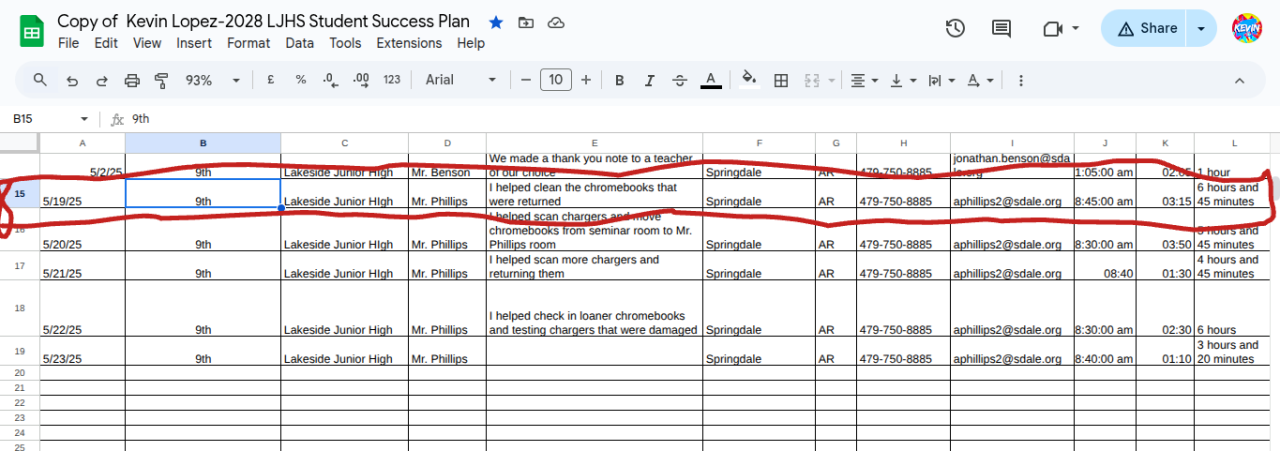Increase decimal places
The height and width of the screenshot is (451, 1280).
[x=361, y=80]
